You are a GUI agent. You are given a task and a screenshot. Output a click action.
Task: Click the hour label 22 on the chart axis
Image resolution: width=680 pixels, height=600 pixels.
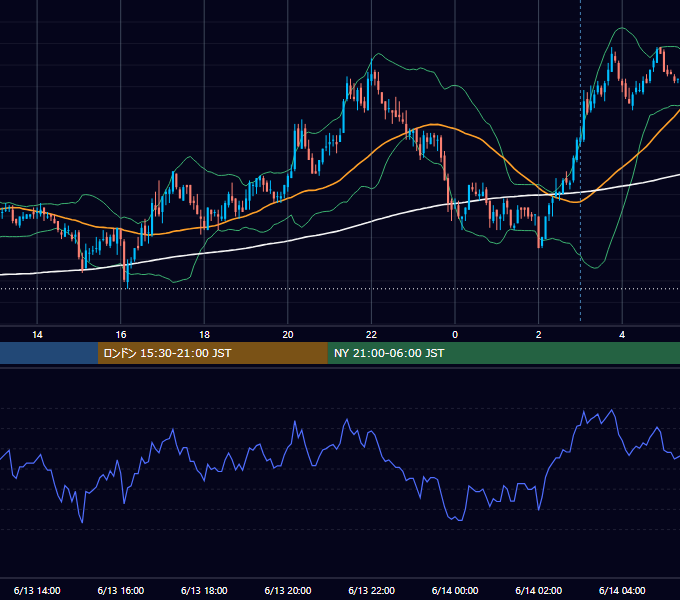coord(372,335)
